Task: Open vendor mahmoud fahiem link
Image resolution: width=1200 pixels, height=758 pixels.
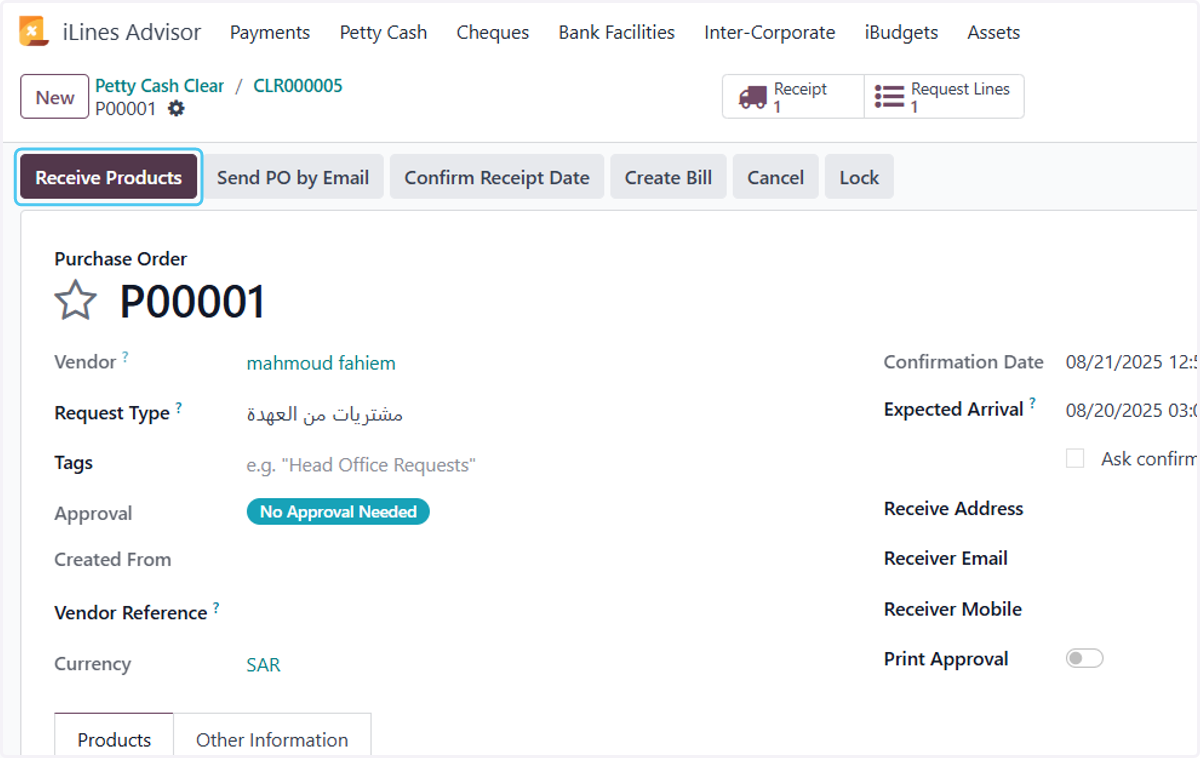Action: pos(321,363)
